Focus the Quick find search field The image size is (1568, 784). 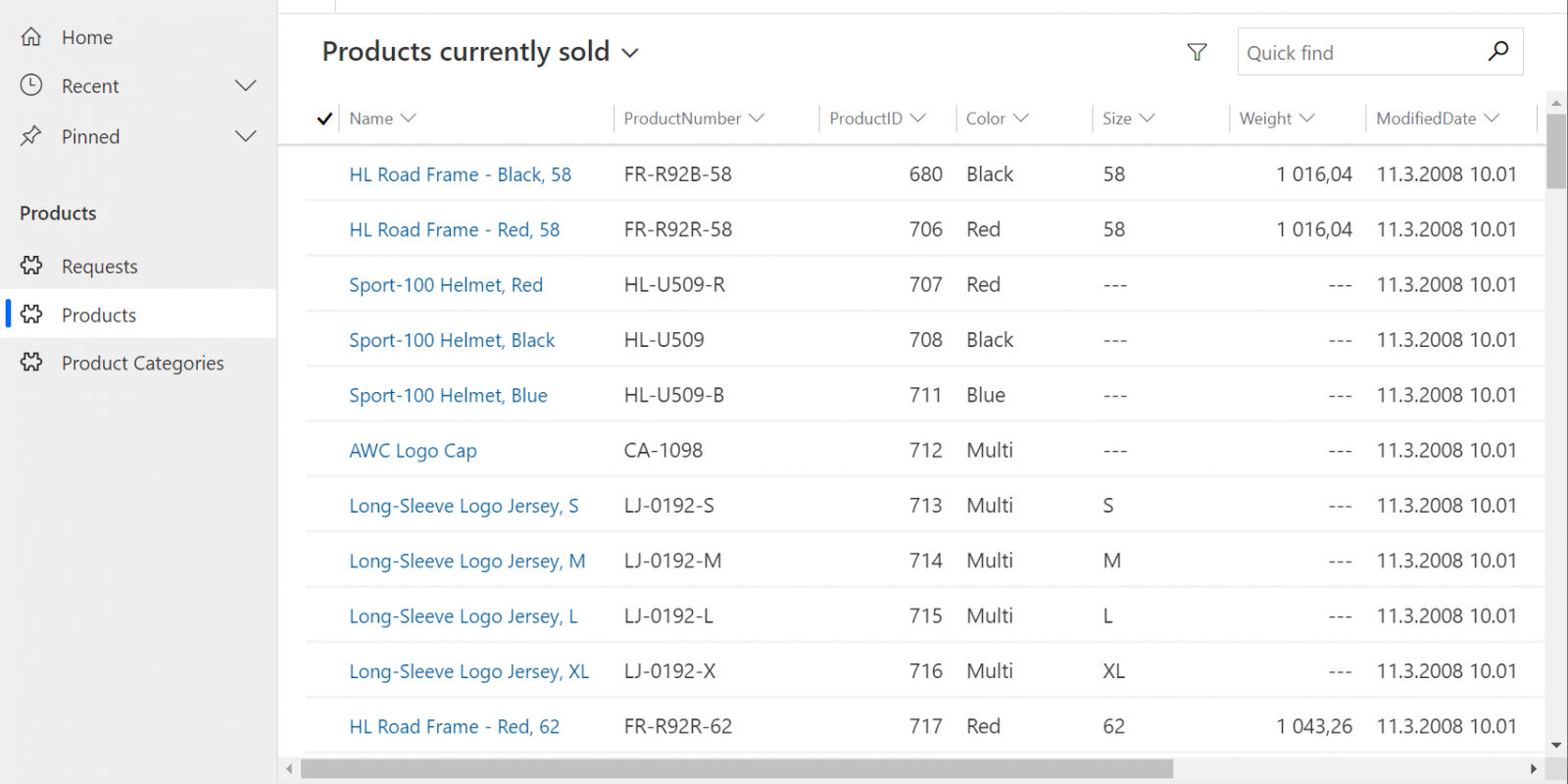coord(1362,52)
